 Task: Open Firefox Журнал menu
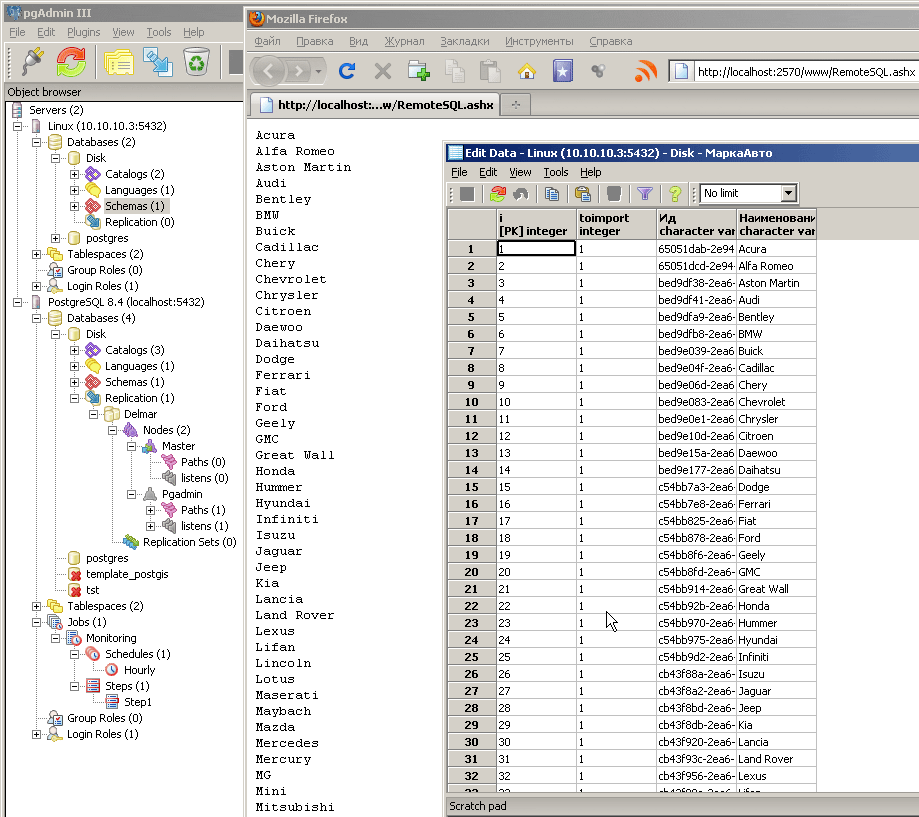coord(404,41)
